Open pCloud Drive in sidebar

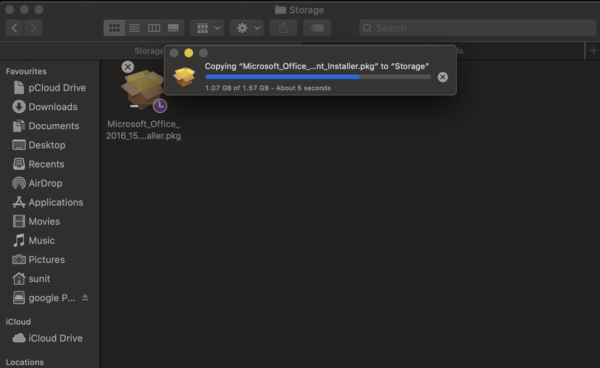click(50, 88)
